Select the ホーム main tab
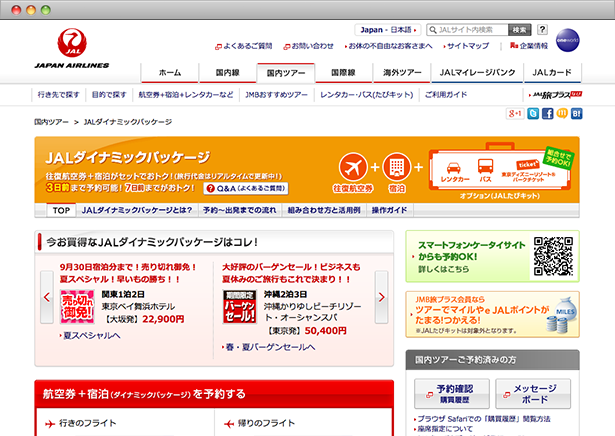Viewport: 615px width, 436px height. (170, 73)
